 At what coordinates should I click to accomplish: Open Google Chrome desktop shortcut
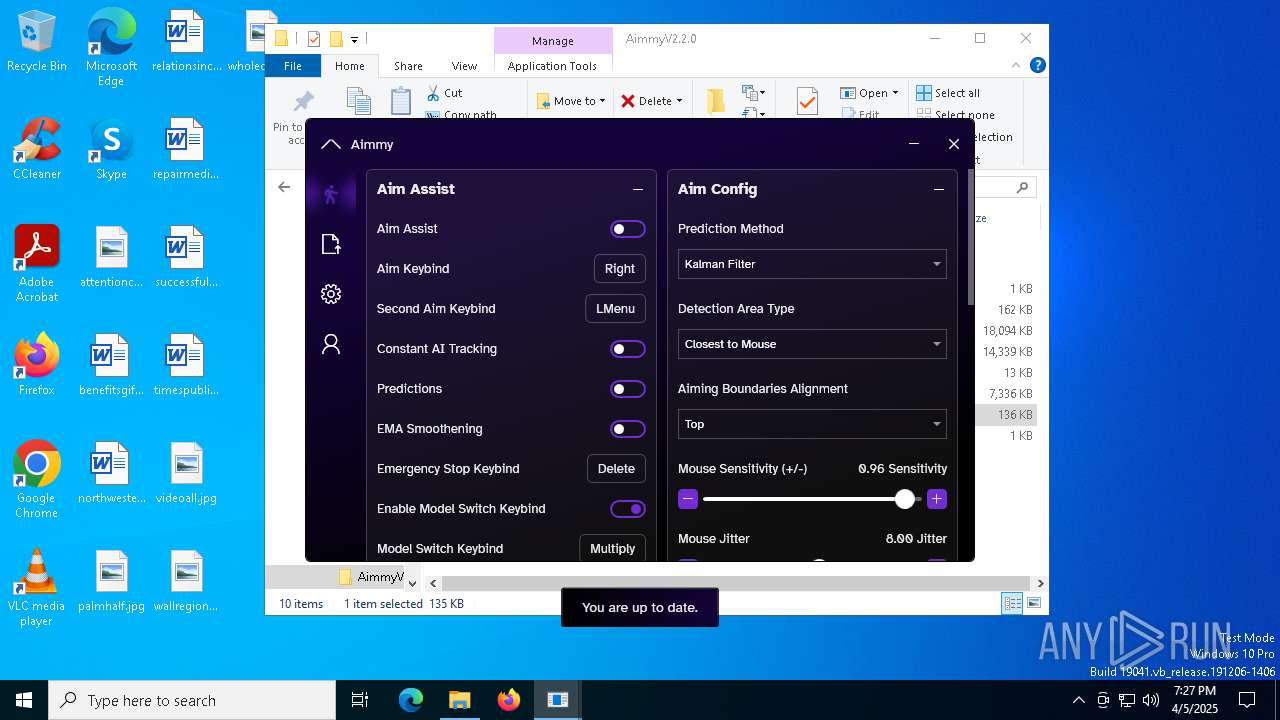click(x=36, y=480)
